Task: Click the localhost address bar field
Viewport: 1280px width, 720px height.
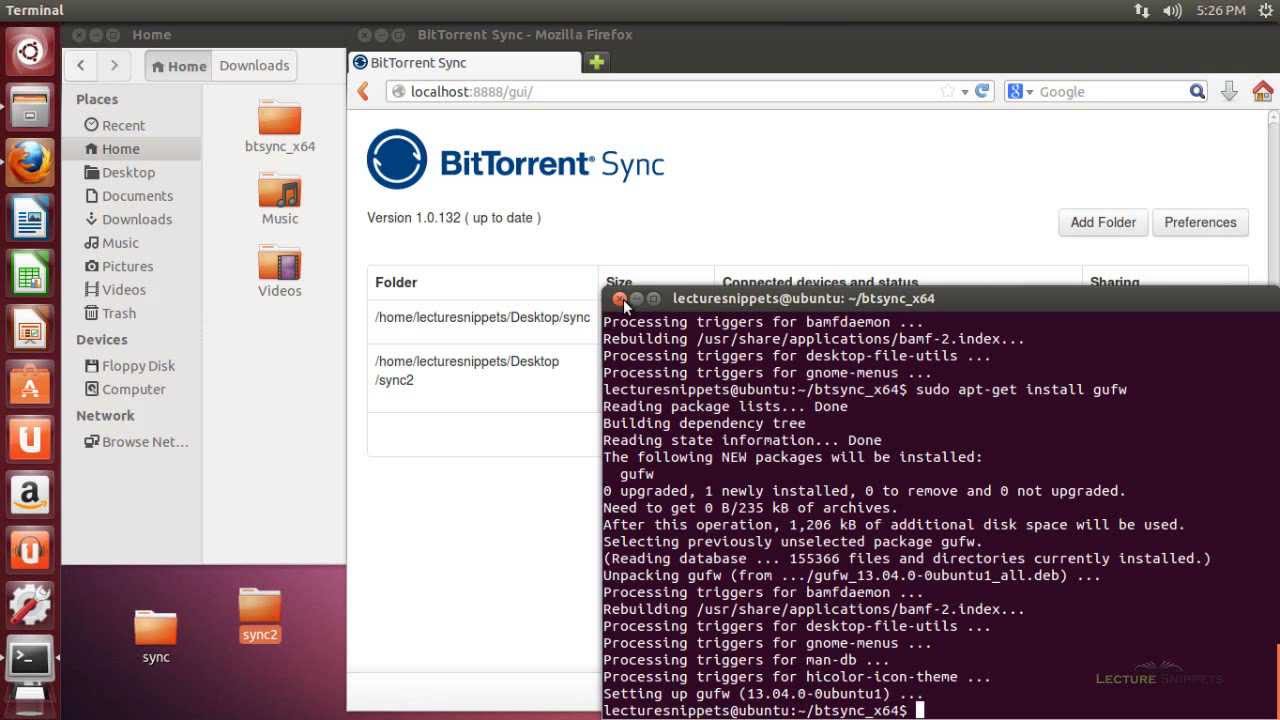Action: (660, 92)
